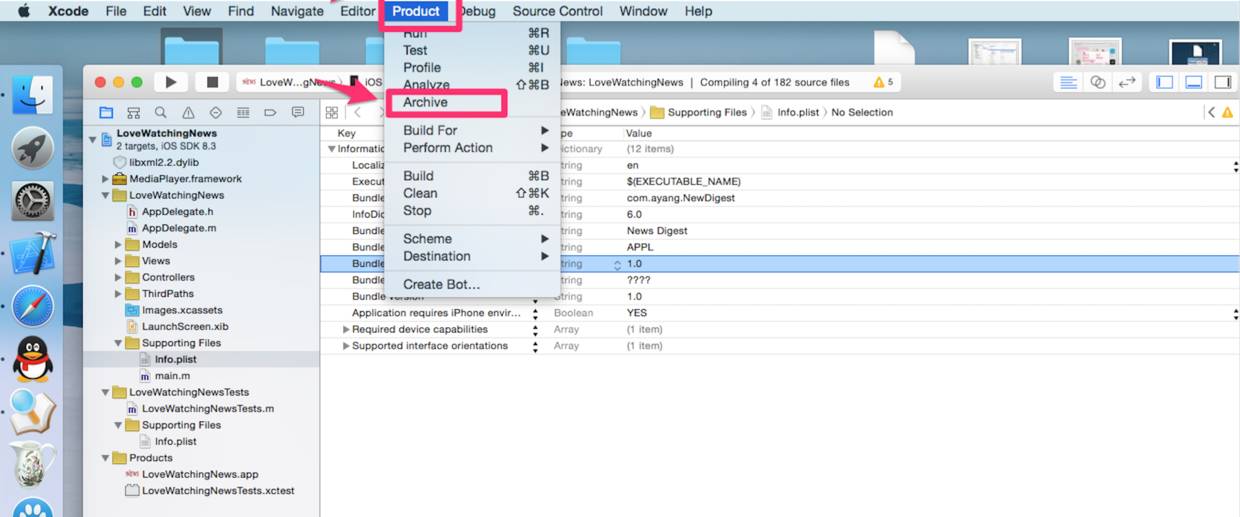The height and width of the screenshot is (517, 1240).
Task: Toggle the Navigator pane visibility
Action: [x=1164, y=82]
